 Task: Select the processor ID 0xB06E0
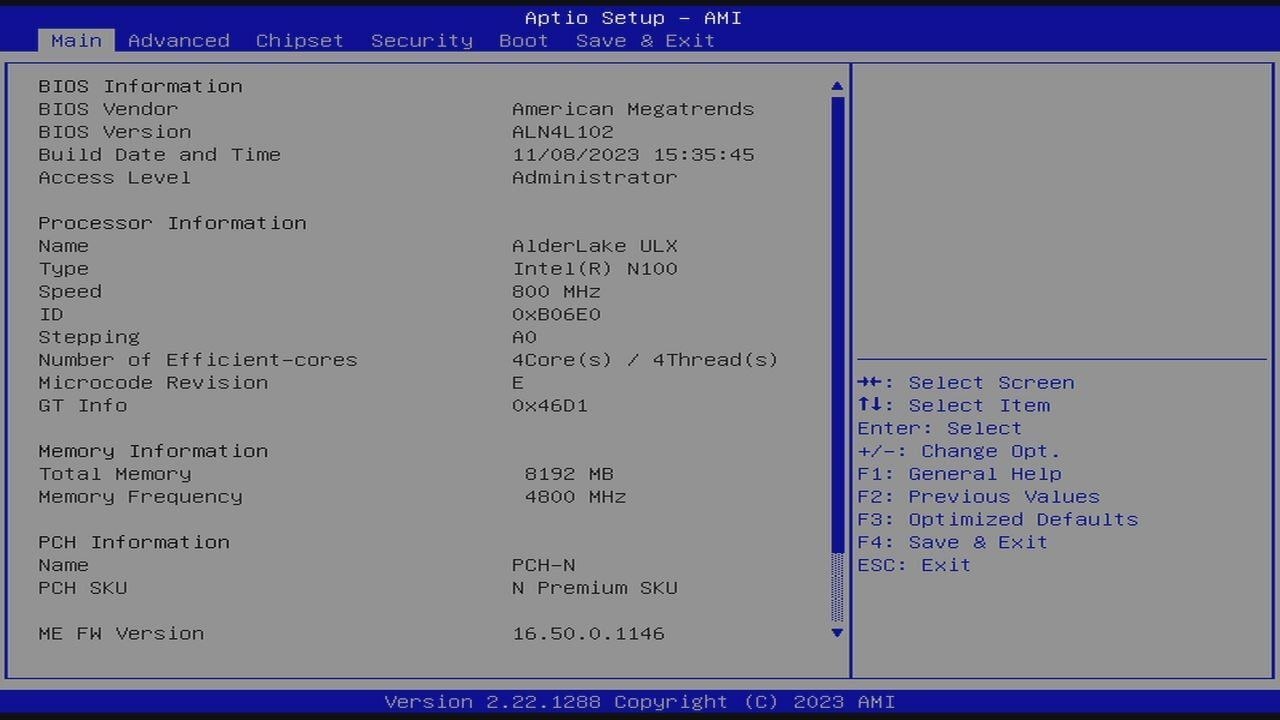[556, 315]
